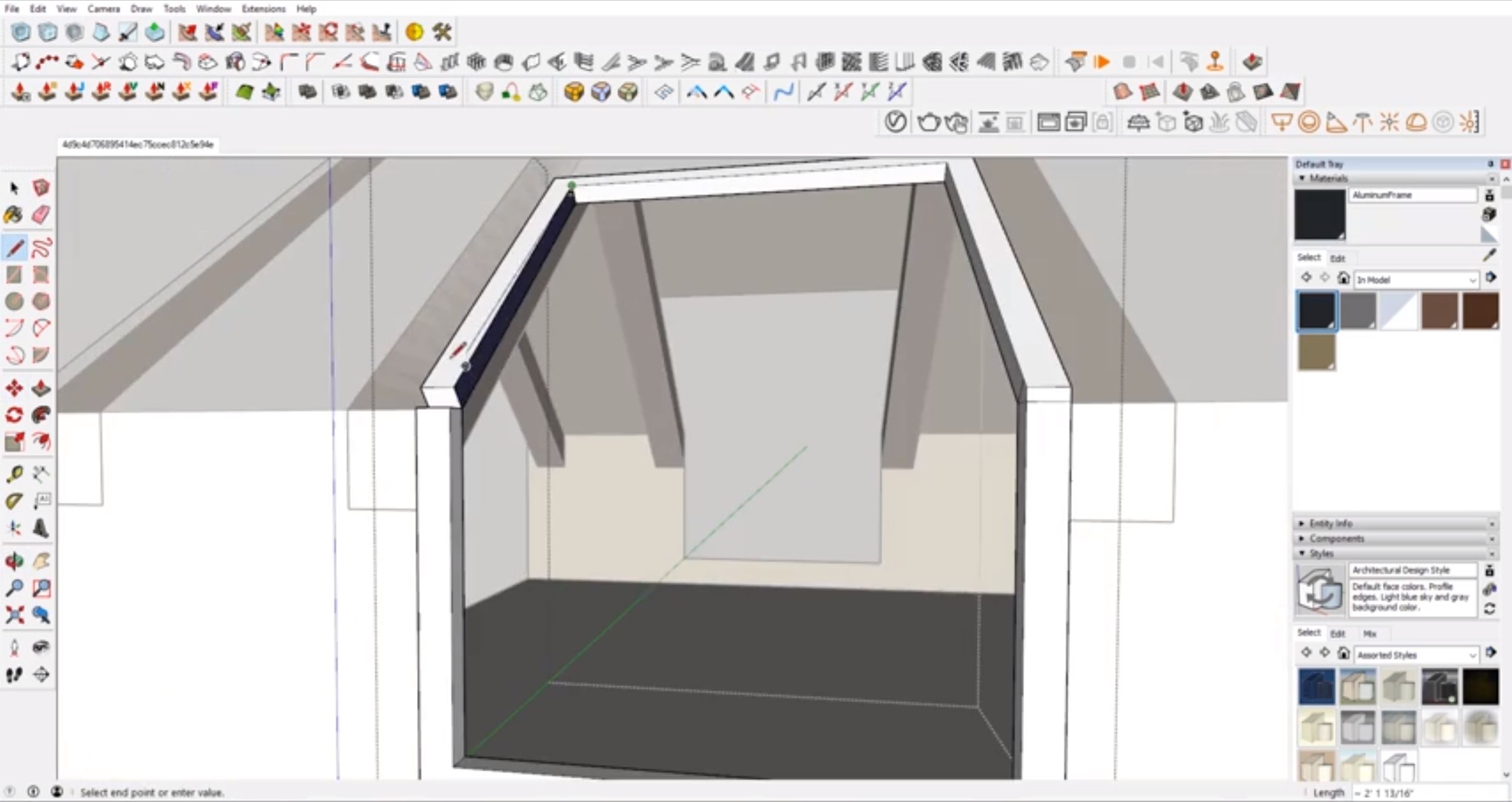Image resolution: width=1512 pixels, height=802 pixels.
Task: Select the Push/Pull tool
Action: click(x=40, y=388)
